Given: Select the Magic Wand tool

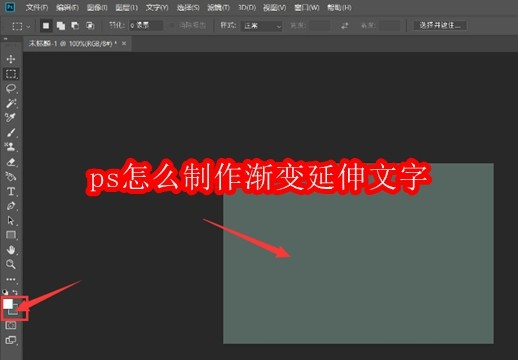Looking at the screenshot, I should [x=11, y=103].
